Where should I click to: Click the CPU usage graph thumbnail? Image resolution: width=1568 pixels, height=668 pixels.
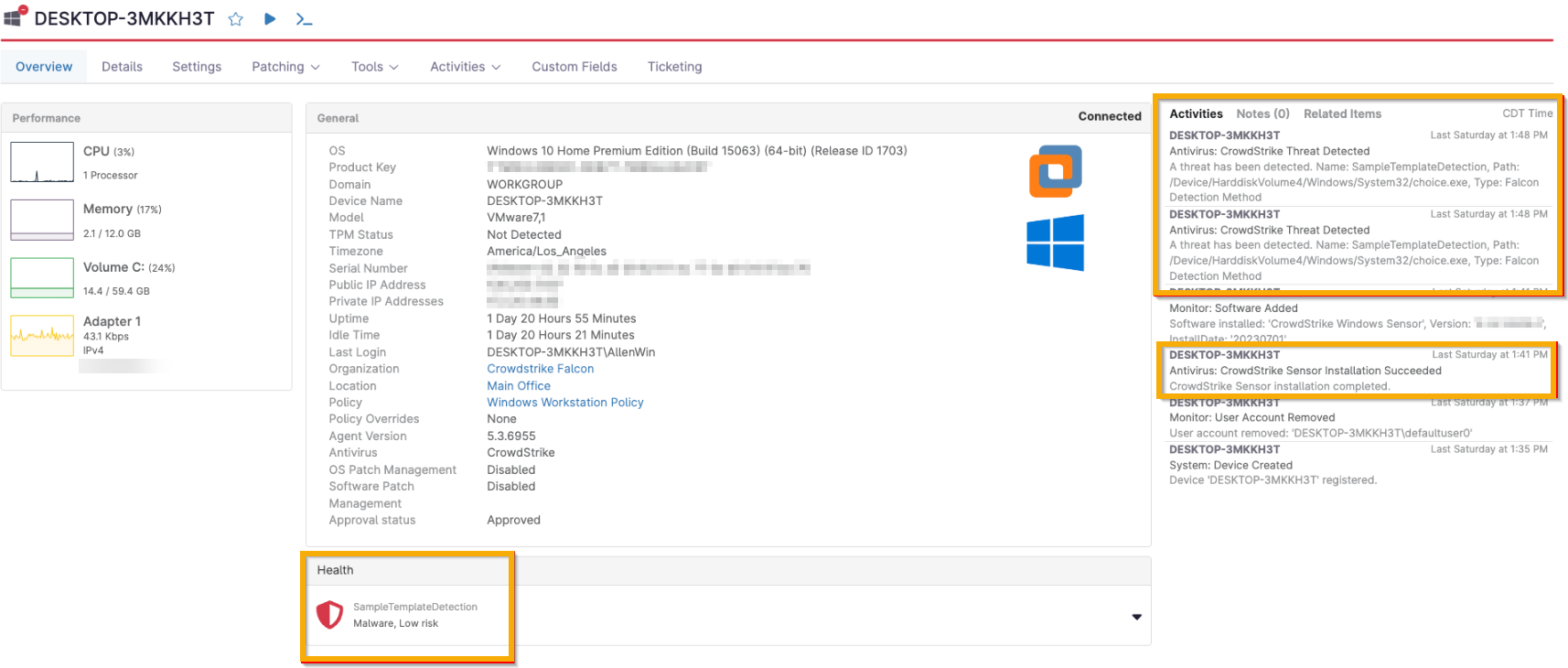pyautogui.click(x=42, y=162)
